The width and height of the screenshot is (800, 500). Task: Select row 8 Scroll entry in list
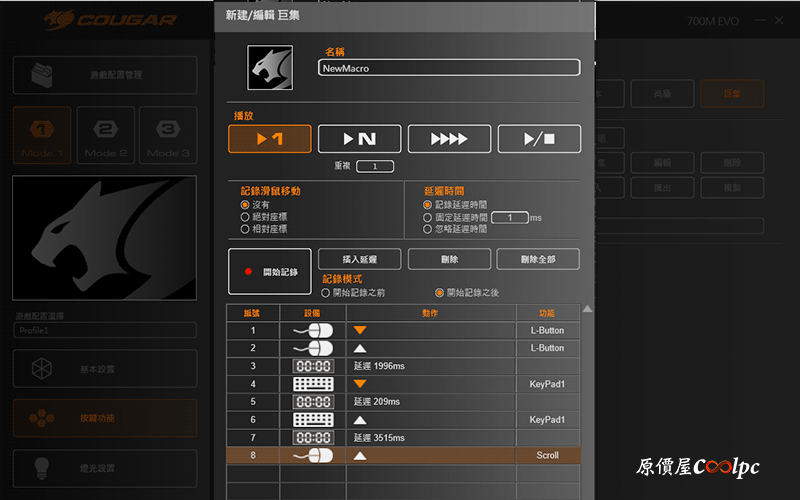404,456
